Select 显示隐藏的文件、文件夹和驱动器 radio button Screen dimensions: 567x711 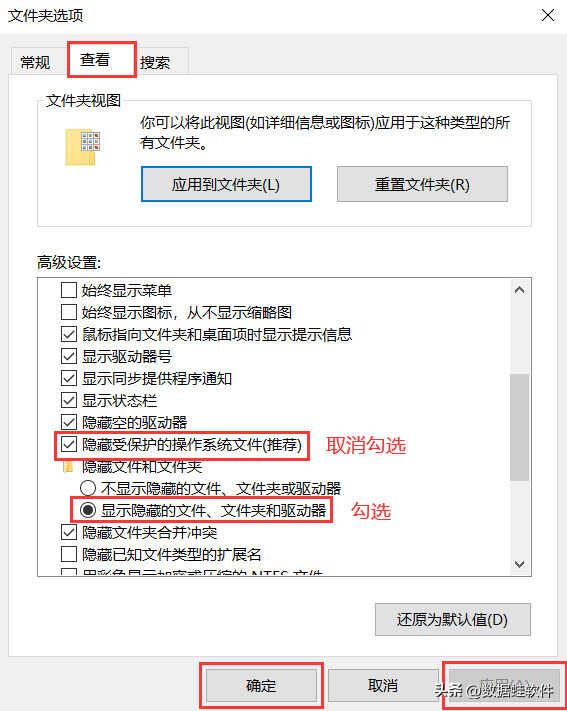pyautogui.click(x=88, y=511)
